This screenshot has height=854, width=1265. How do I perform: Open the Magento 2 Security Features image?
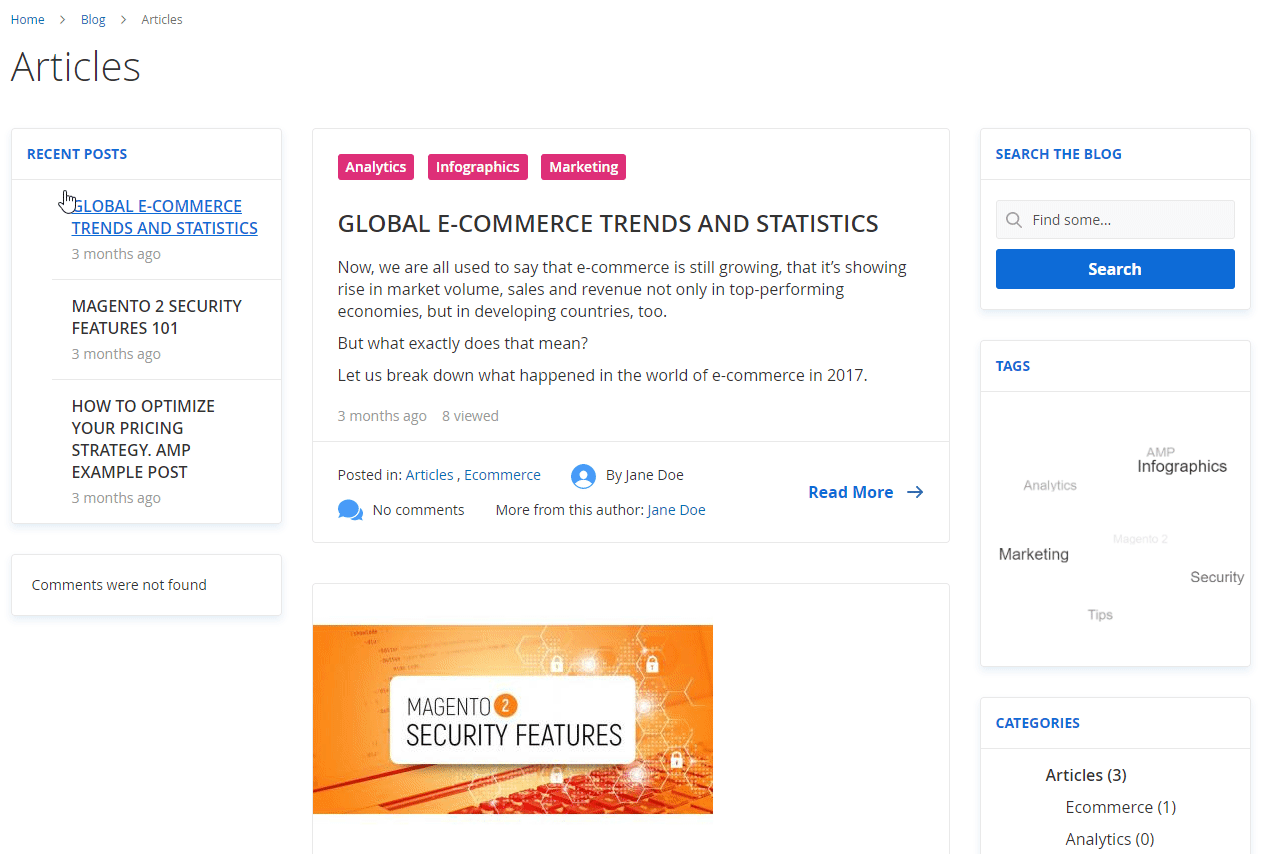tap(513, 719)
